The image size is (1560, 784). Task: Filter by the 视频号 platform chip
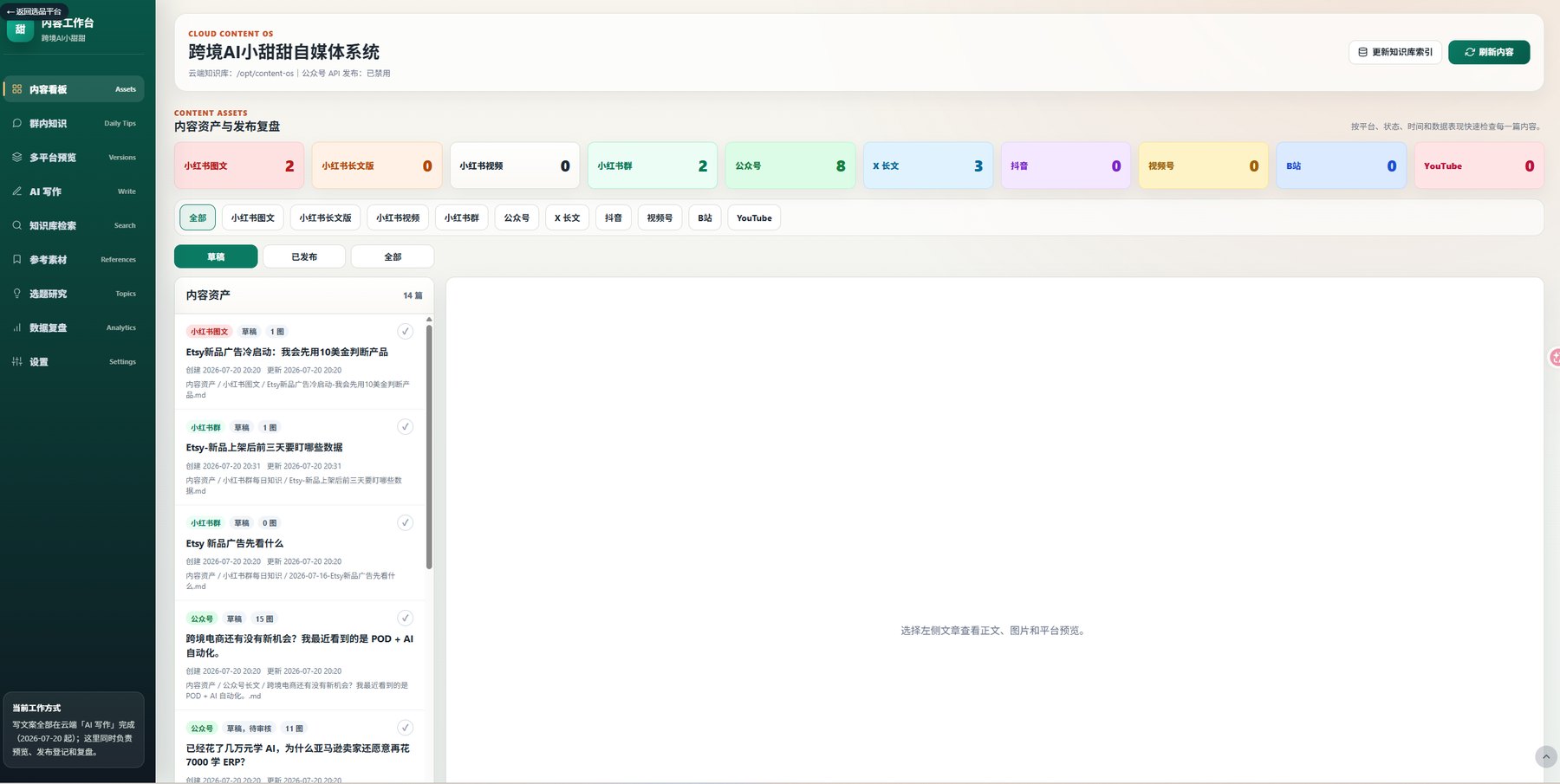tap(660, 217)
